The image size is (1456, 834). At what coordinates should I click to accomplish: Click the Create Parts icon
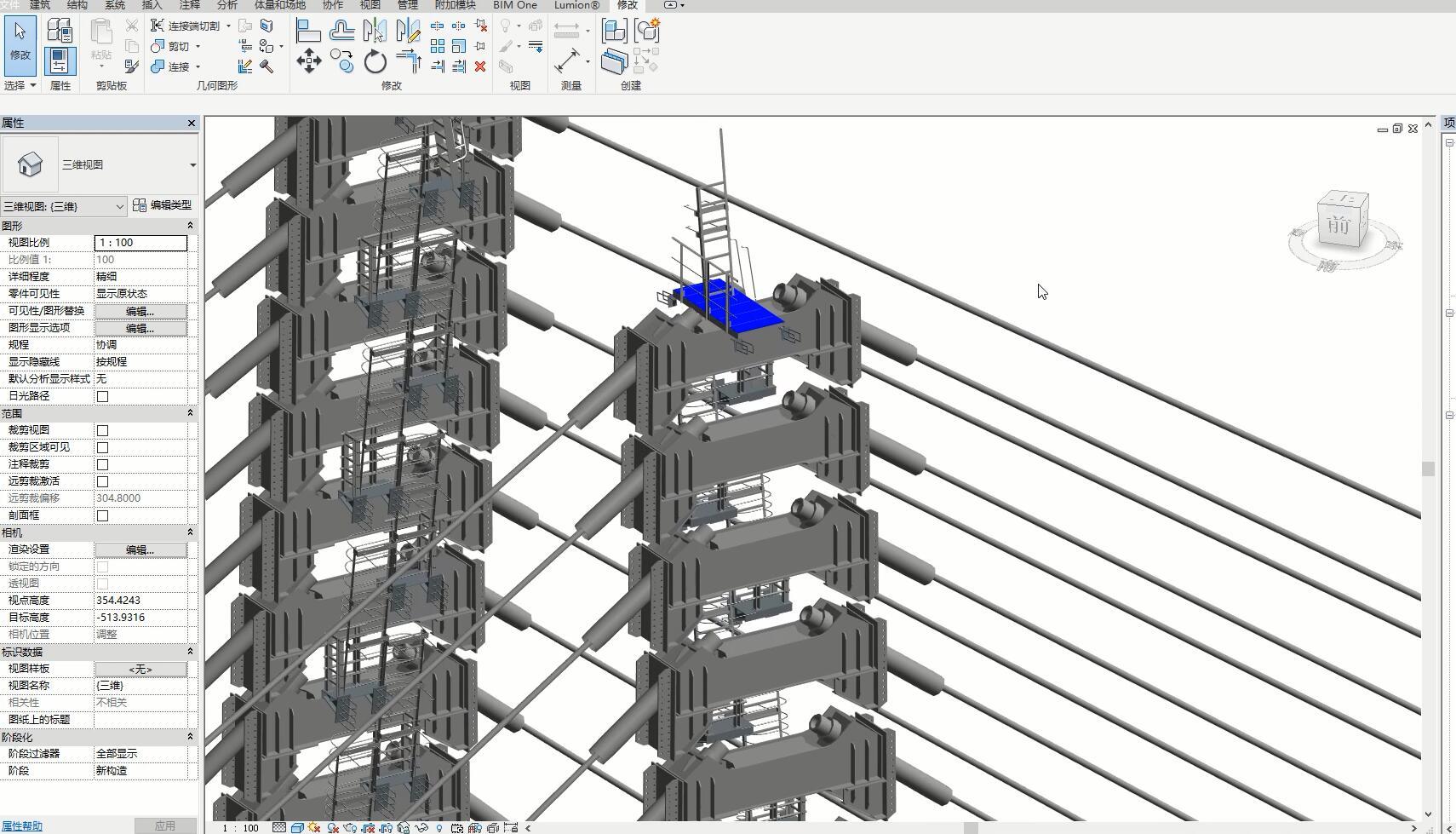point(614,61)
